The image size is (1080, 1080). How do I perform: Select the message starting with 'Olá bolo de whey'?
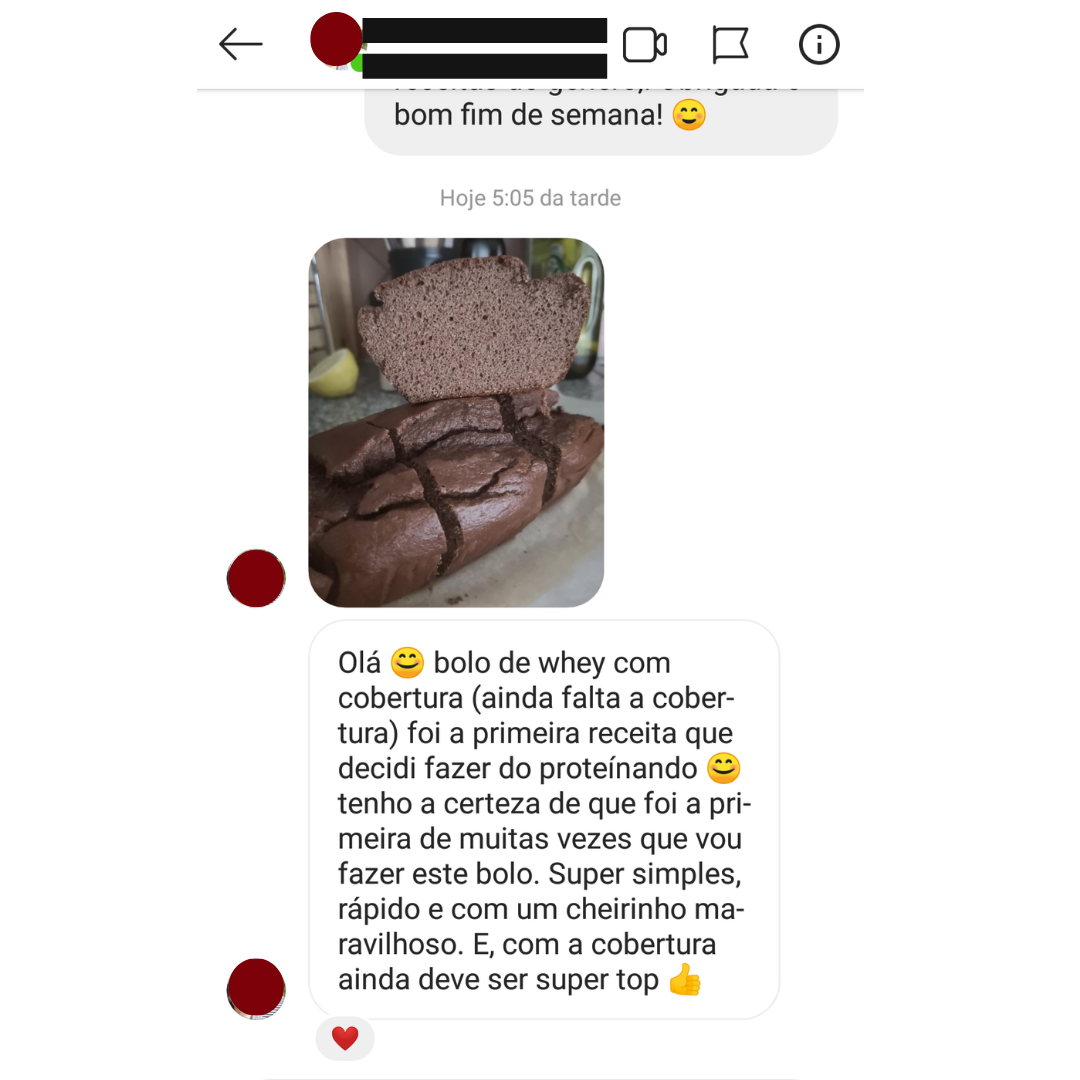click(x=544, y=820)
